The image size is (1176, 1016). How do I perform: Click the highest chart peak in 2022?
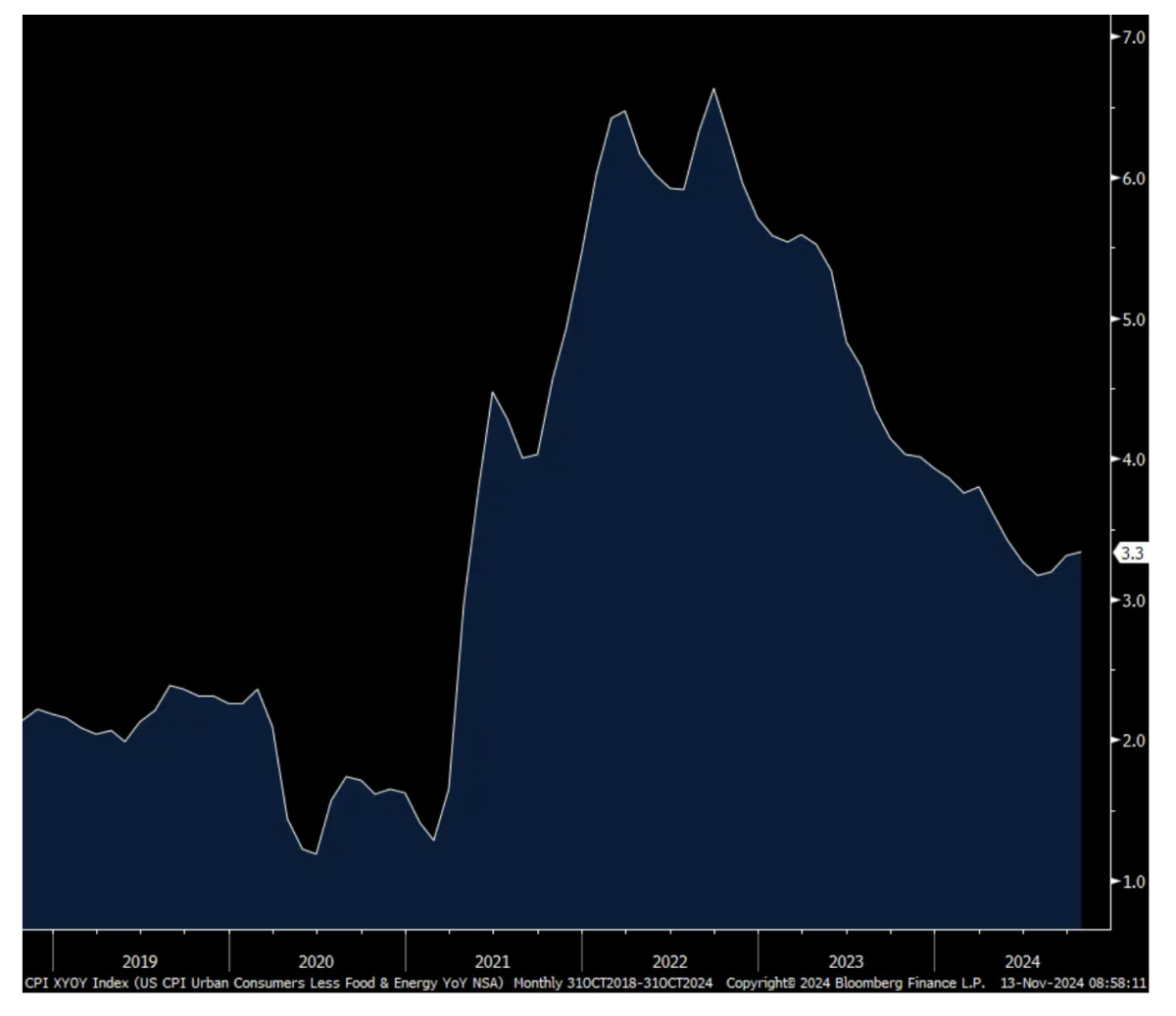(713, 89)
